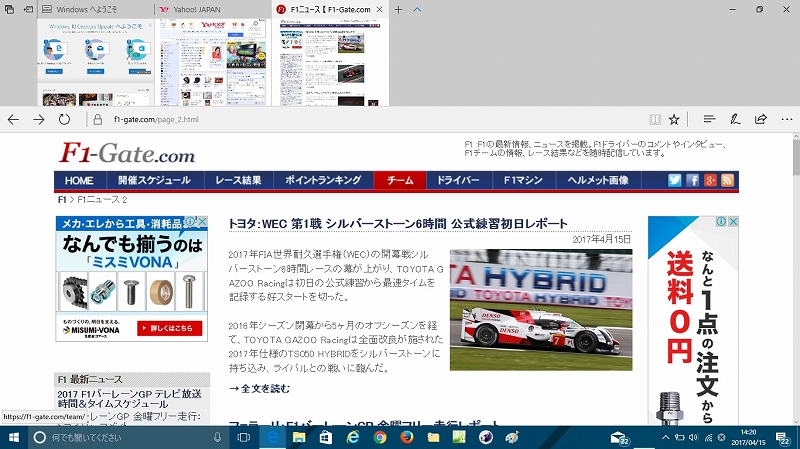Open volume control in system tray
Image resolution: width=800 pixels, height=449 pixels.
click(x=693, y=437)
